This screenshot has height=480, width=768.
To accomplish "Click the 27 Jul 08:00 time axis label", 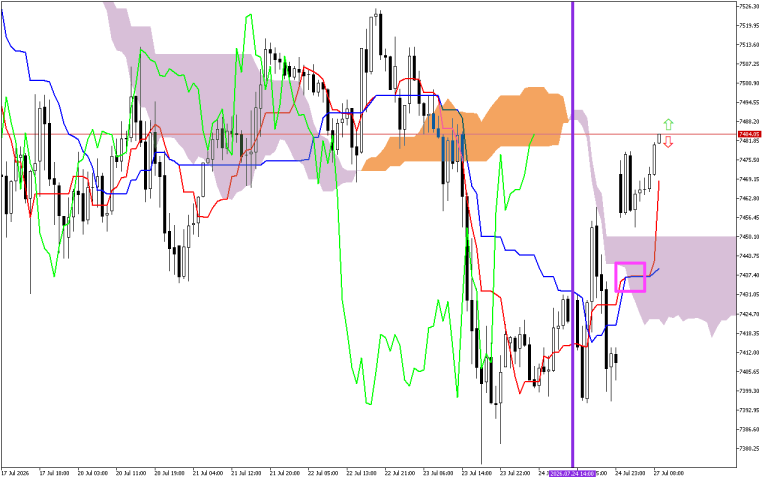I will coord(669,474).
